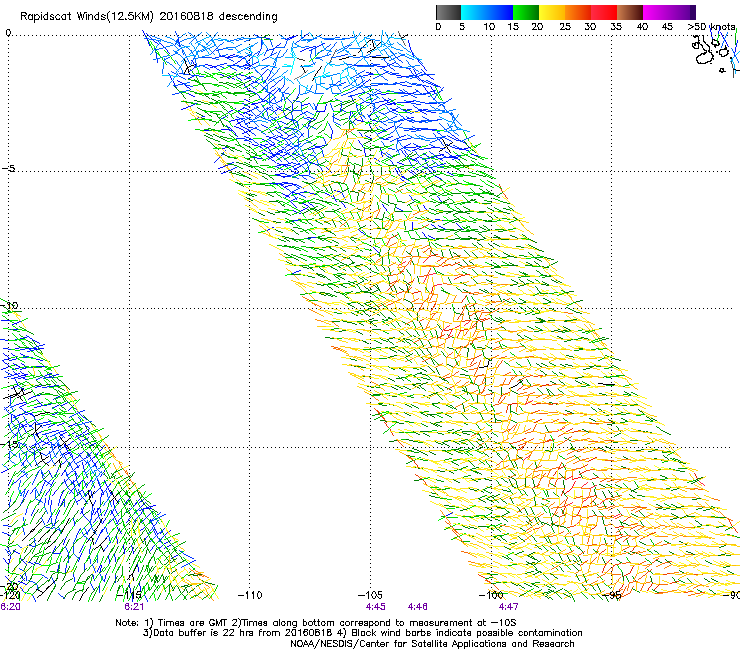Click the "30" label under the color scale

(x=590, y=27)
